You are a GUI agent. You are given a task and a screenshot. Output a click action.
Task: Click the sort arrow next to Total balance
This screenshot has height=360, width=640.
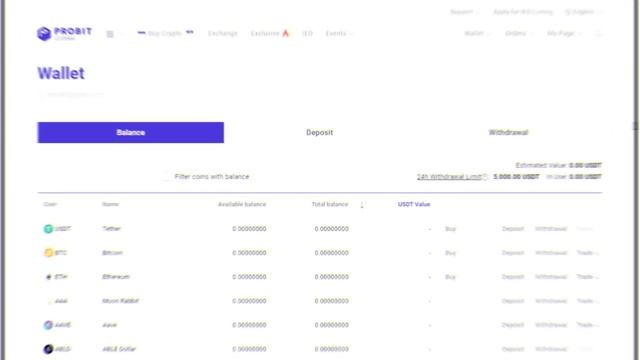click(362, 205)
